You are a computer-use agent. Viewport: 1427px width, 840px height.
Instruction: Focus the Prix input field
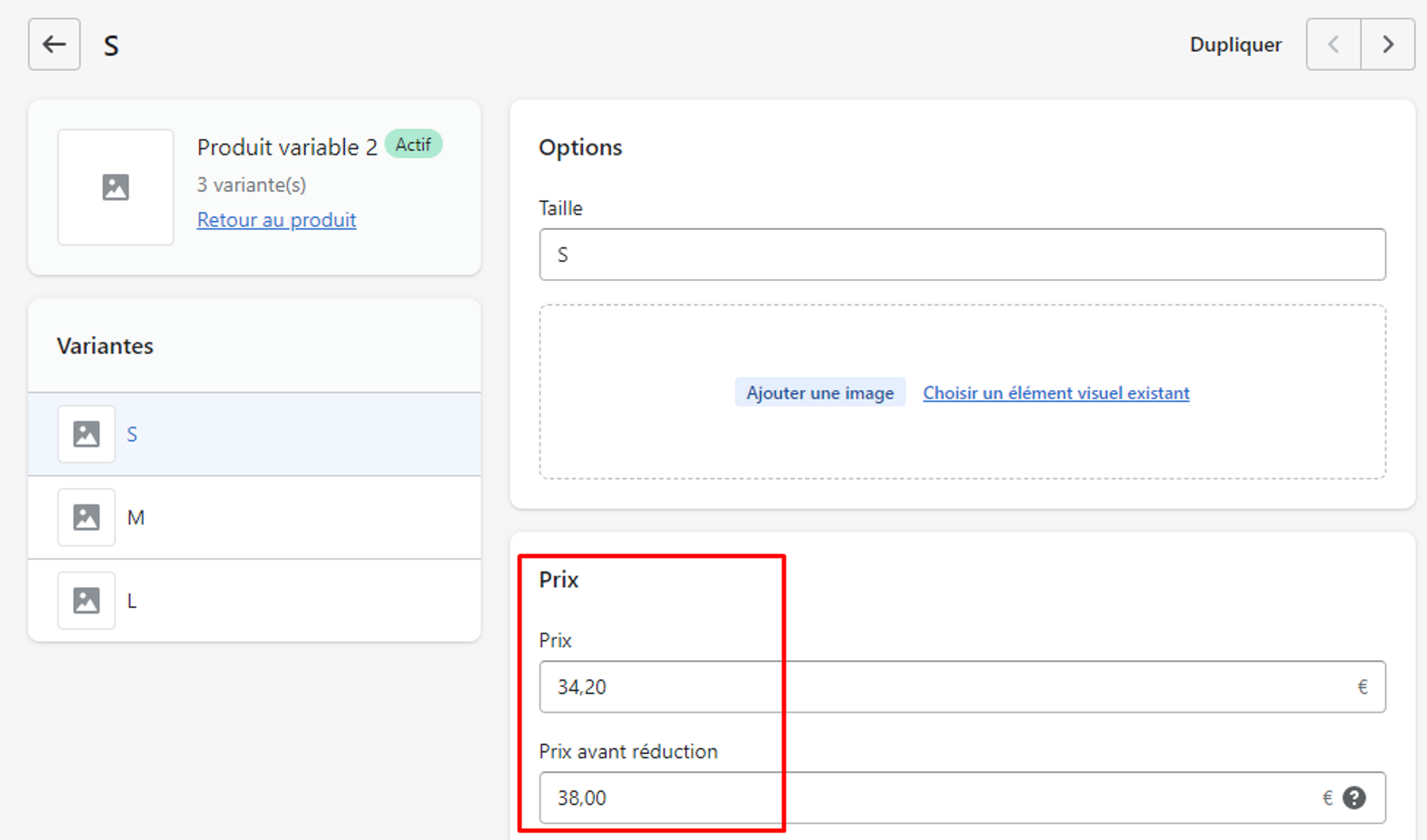tap(962, 686)
